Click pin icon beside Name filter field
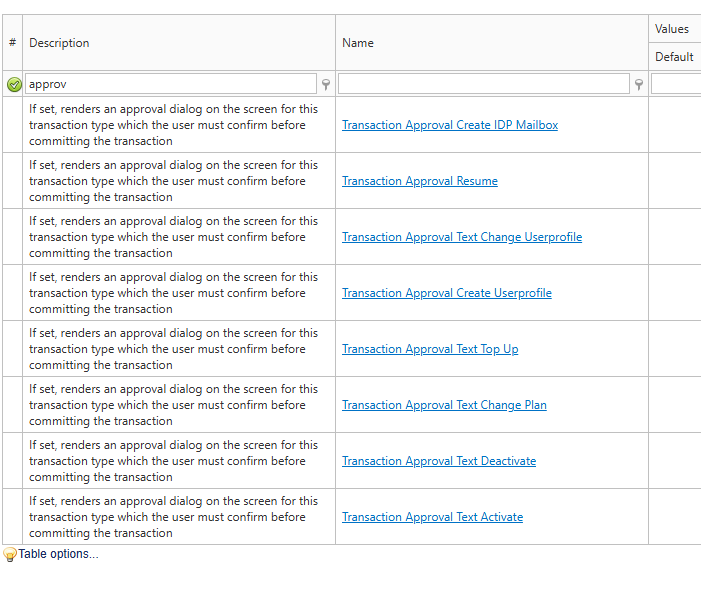Screen dimensions: 701x610 (x=639, y=85)
